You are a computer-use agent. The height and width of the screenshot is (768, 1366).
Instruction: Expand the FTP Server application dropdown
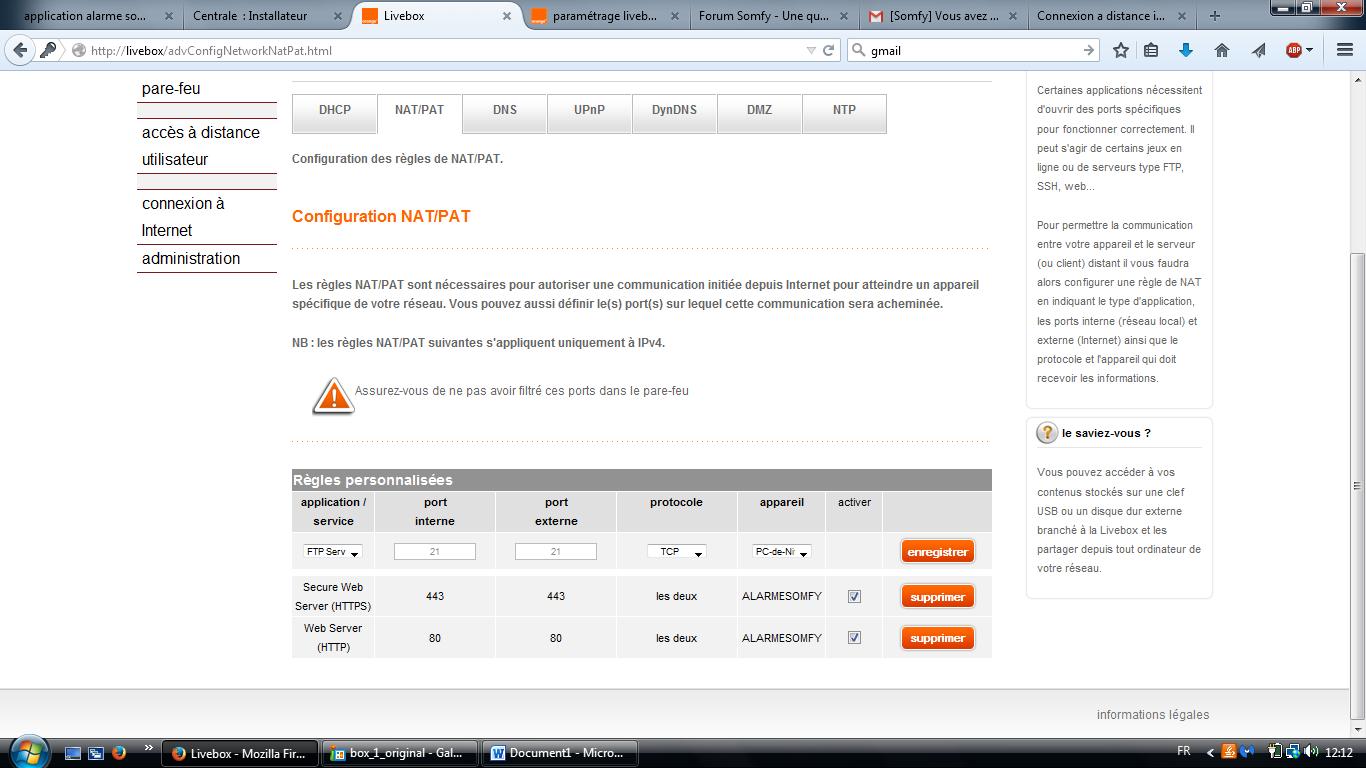click(333, 552)
